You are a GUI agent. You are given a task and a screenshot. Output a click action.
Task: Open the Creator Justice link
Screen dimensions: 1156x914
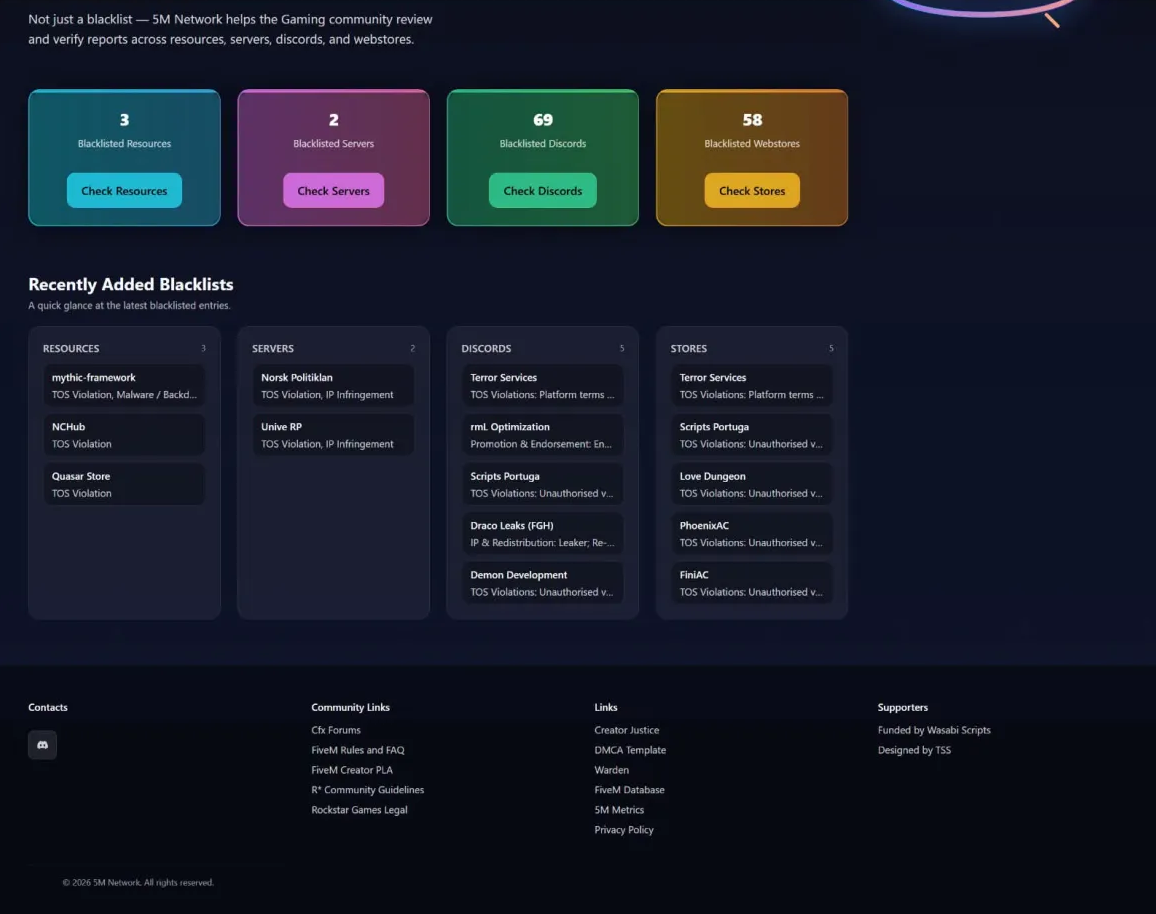pos(627,730)
